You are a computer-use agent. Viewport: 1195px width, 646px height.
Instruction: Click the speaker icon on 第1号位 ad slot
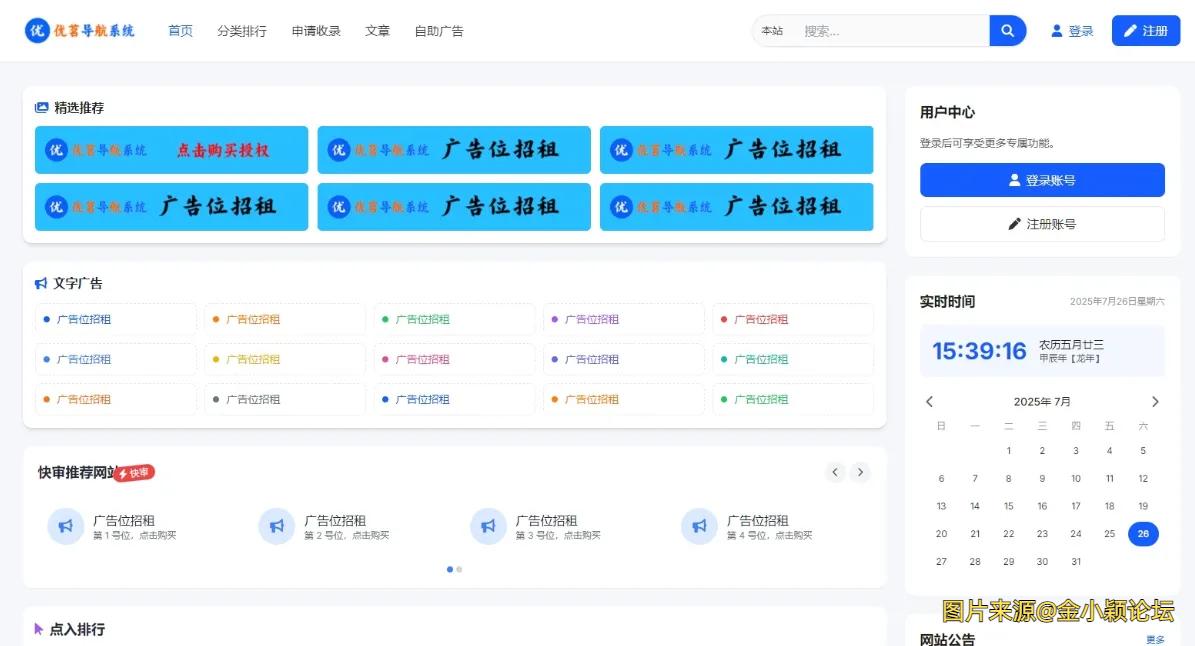point(65,525)
